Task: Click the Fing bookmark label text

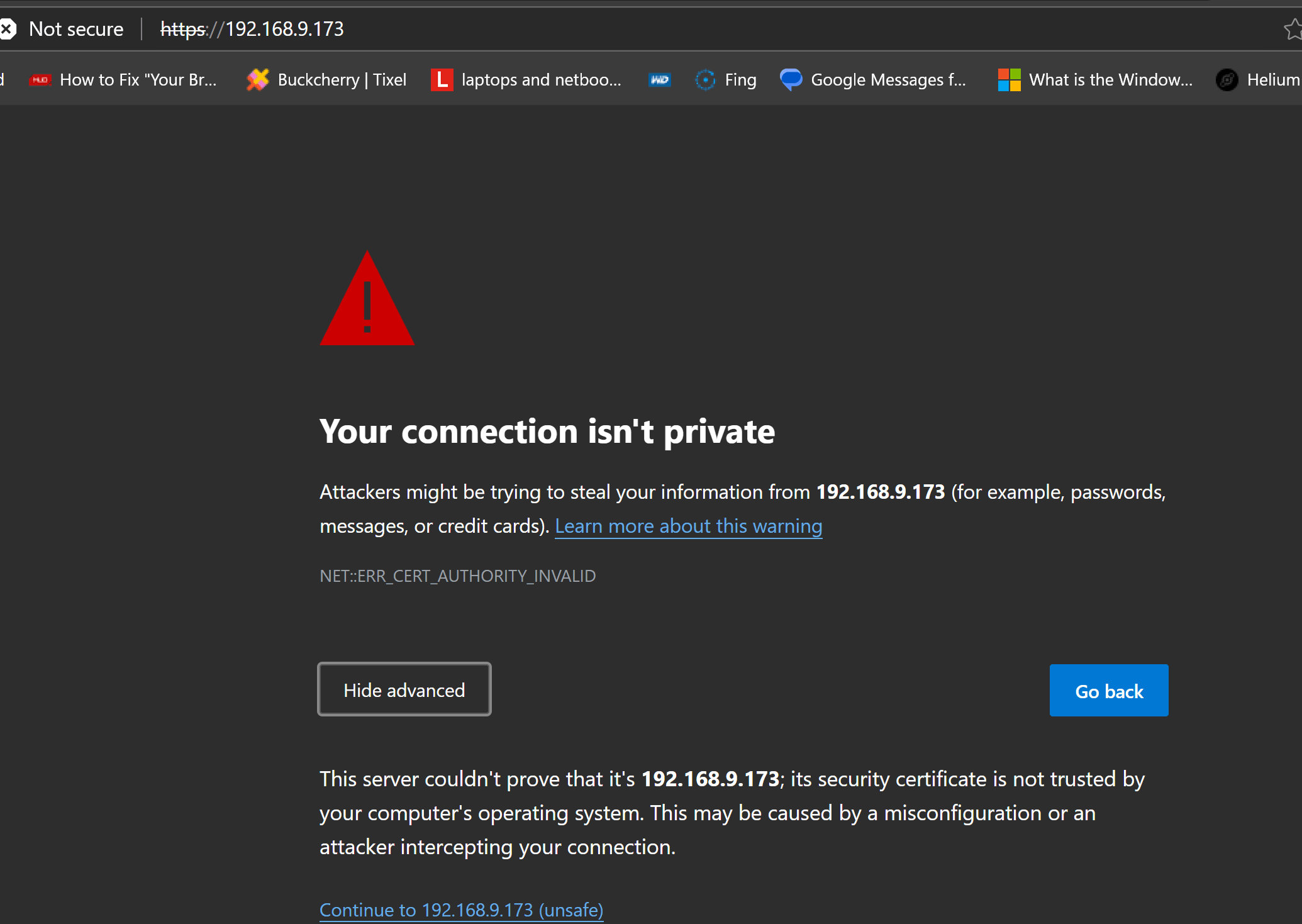Action: pos(740,80)
